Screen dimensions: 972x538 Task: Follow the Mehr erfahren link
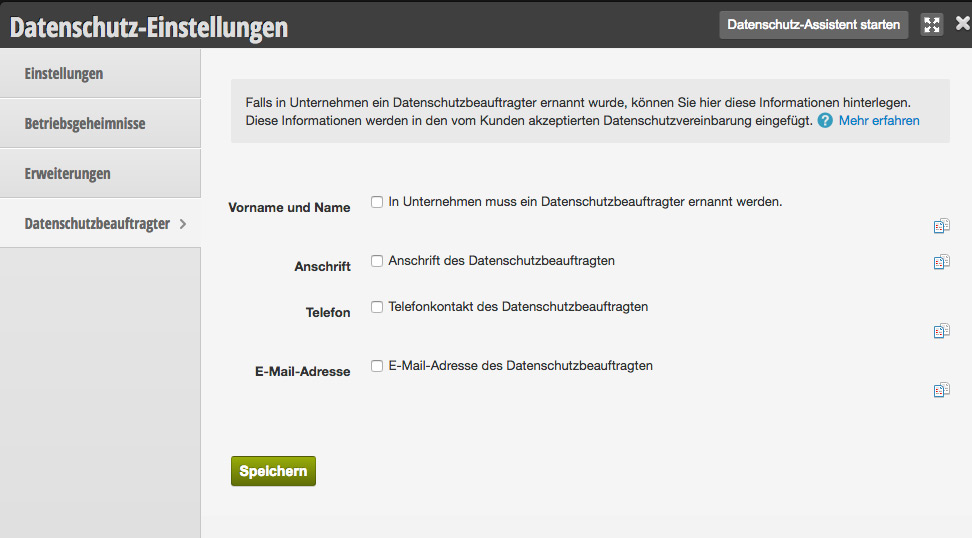click(879, 121)
